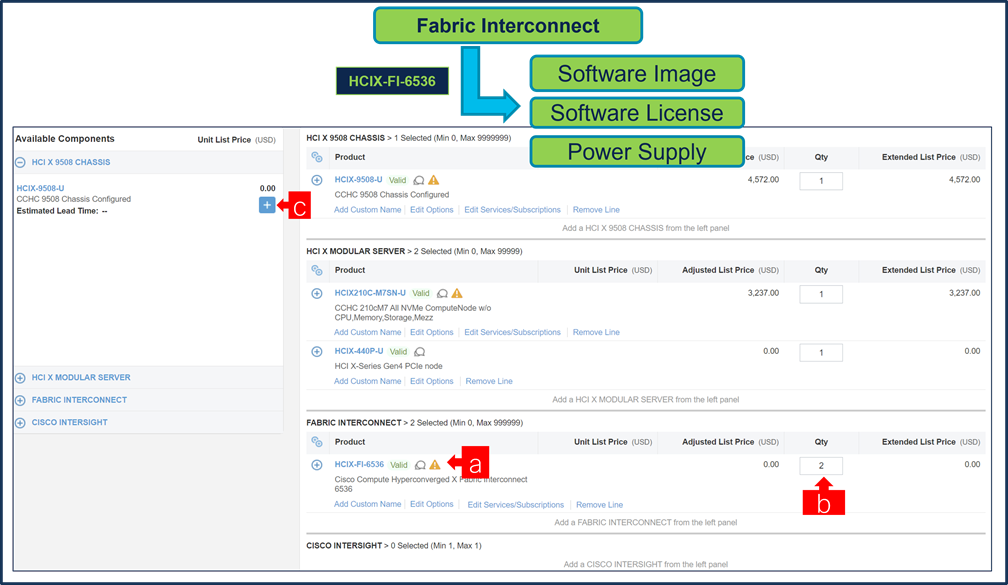This screenshot has width=1008, height=585.
Task: Click the headset support icon for HCIX210C-M7SN-U
Action: 442,294
